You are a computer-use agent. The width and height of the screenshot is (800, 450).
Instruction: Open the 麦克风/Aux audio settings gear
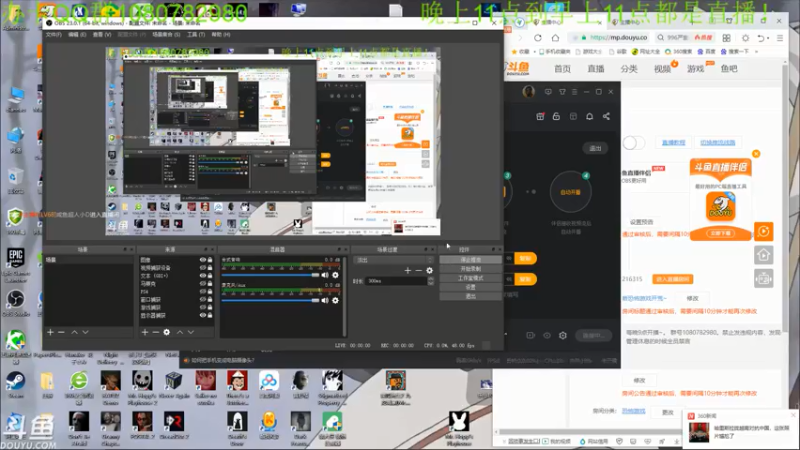point(335,301)
